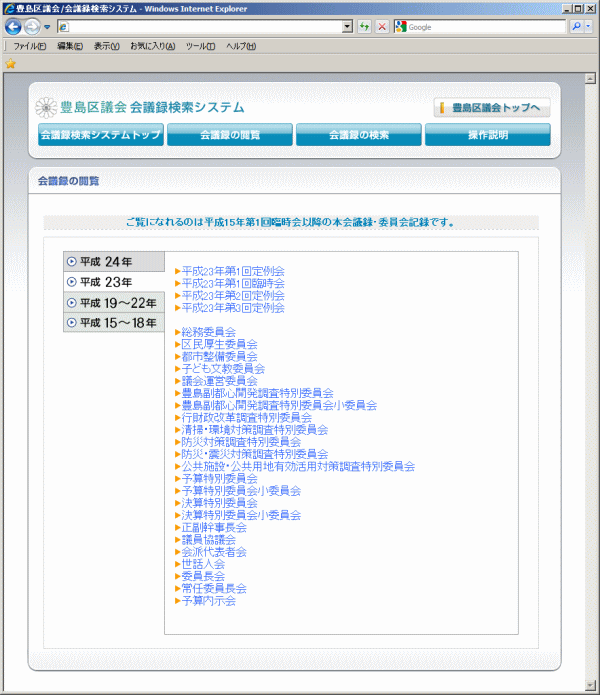Open the 正副幹事長会 link
The height and width of the screenshot is (695, 600).
[214, 527]
